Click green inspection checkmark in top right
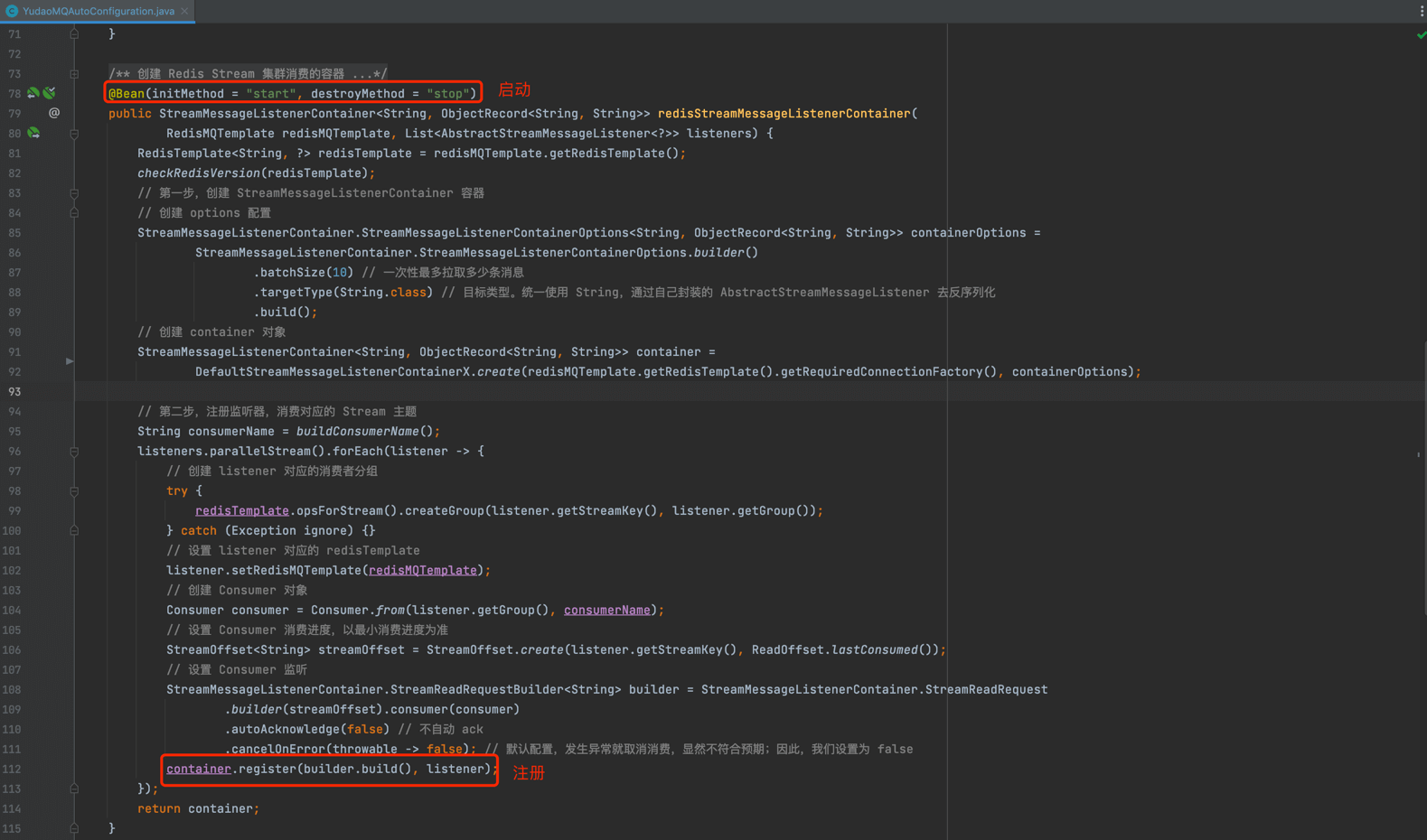The height and width of the screenshot is (840, 1427). coord(1421,35)
